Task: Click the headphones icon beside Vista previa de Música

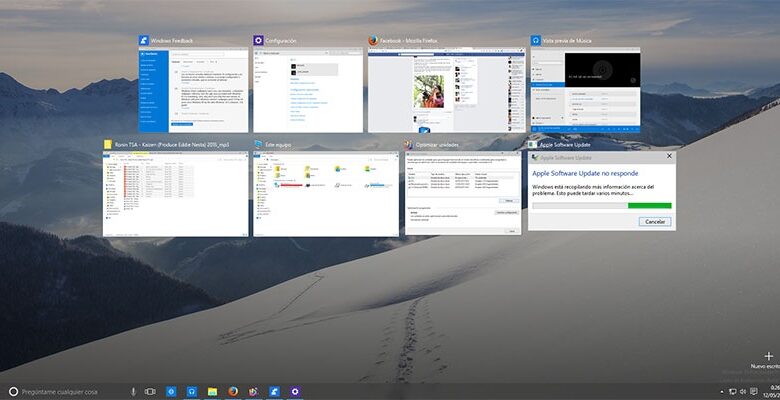Action: click(x=536, y=40)
